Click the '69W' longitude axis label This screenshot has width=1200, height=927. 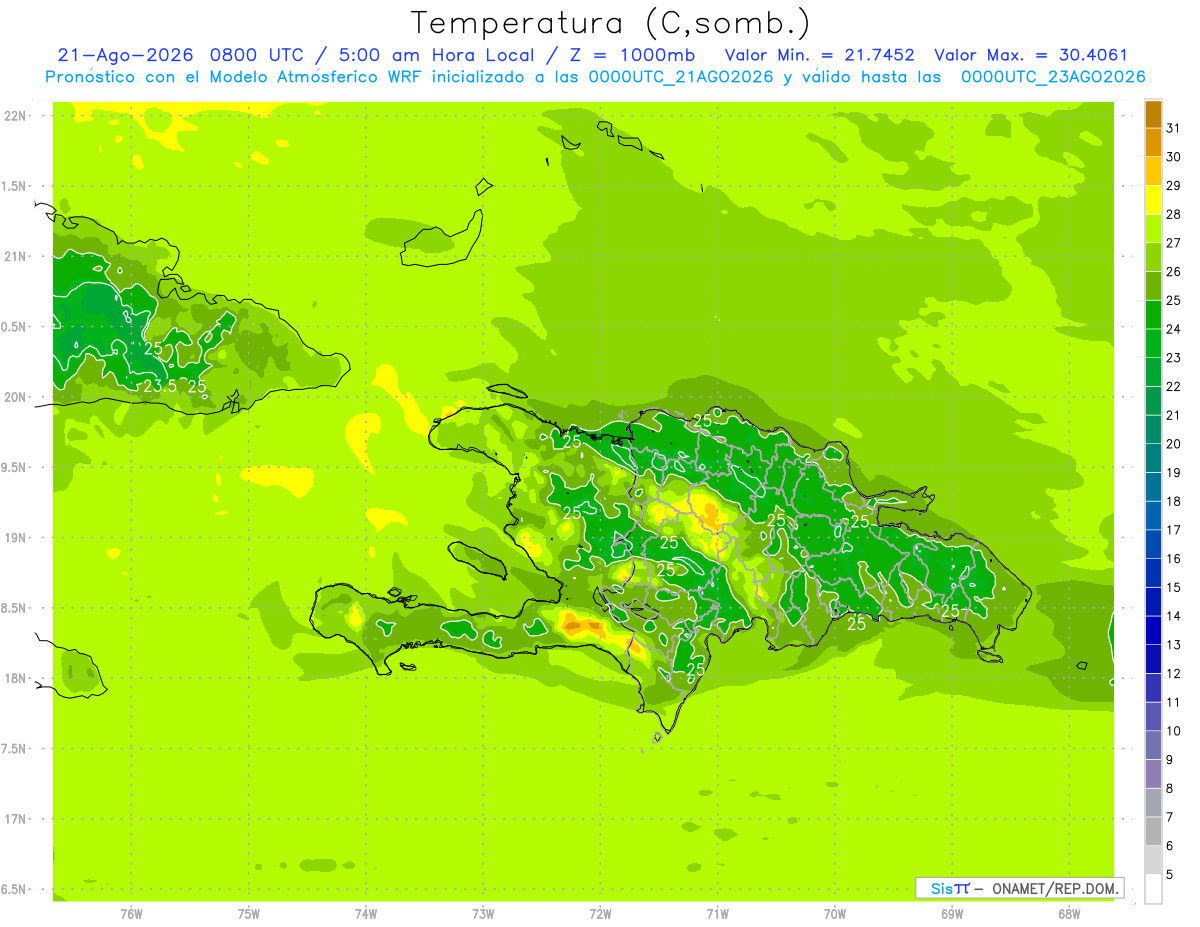coord(952,913)
